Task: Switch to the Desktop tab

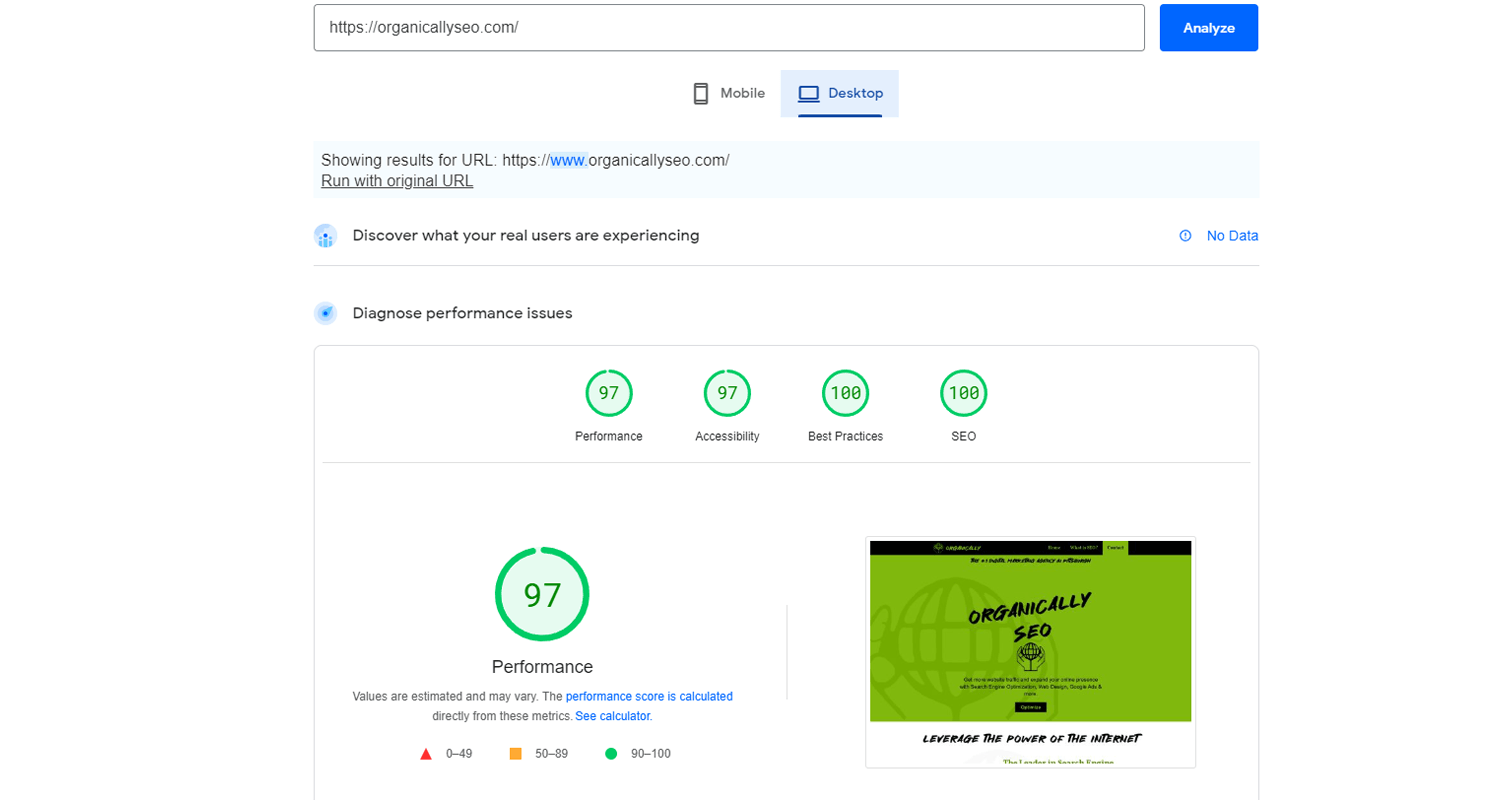Action: point(840,93)
